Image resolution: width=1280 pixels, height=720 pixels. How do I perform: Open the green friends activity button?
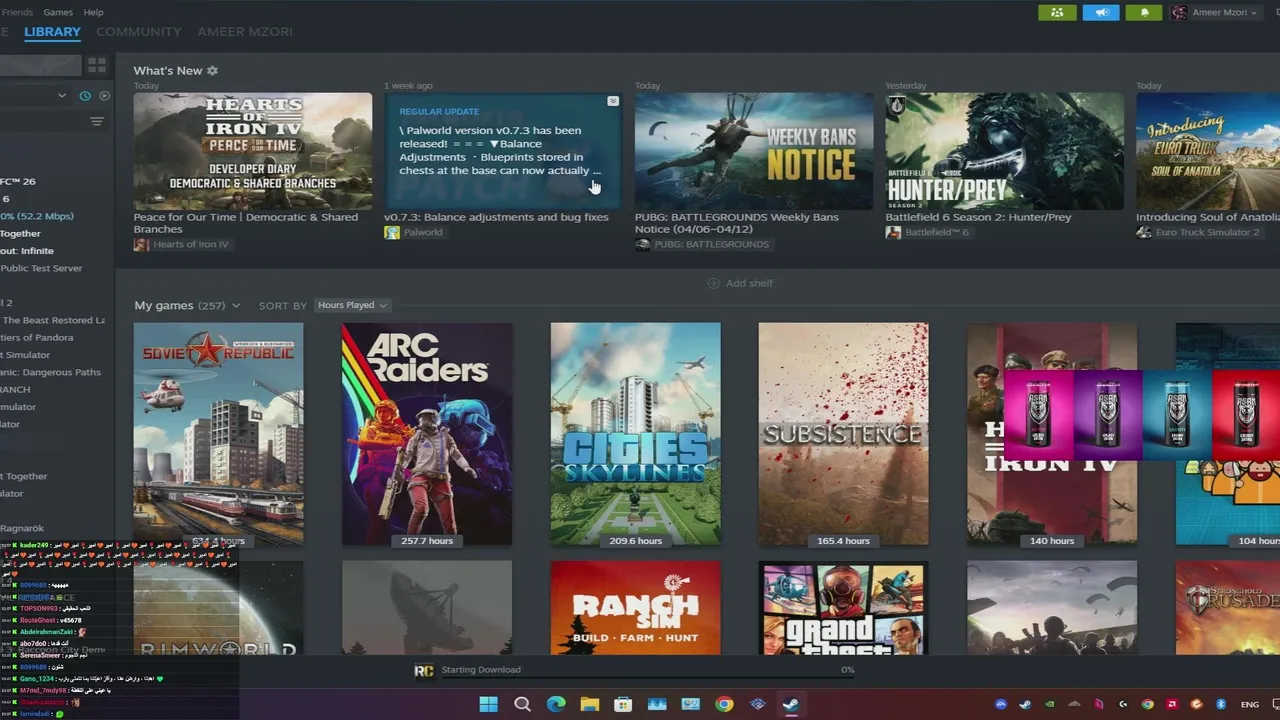click(1057, 12)
